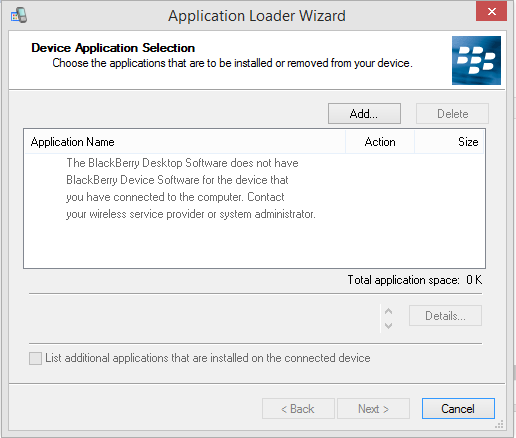Click the window resize grip in the corner
Viewport: 516px width, 438px height.
click(x=499, y=424)
